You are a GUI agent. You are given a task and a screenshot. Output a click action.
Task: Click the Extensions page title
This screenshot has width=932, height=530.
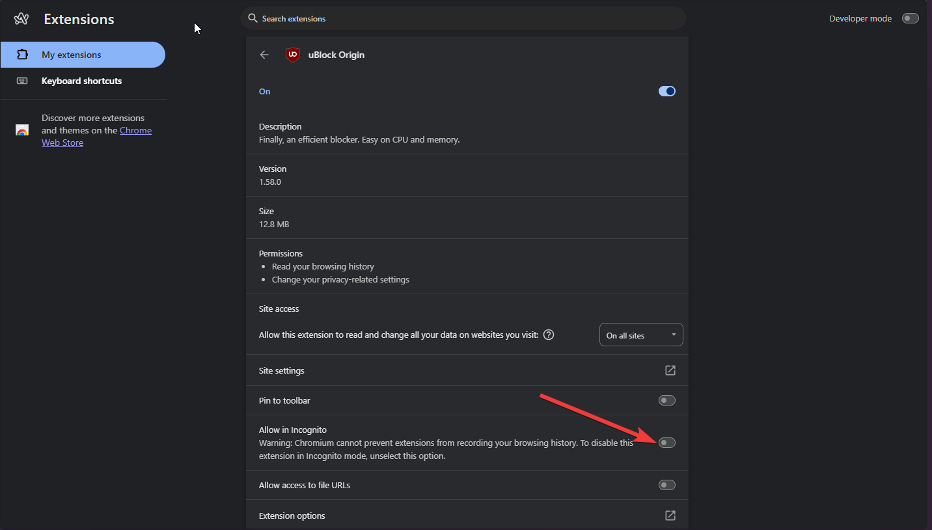tap(79, 19)
